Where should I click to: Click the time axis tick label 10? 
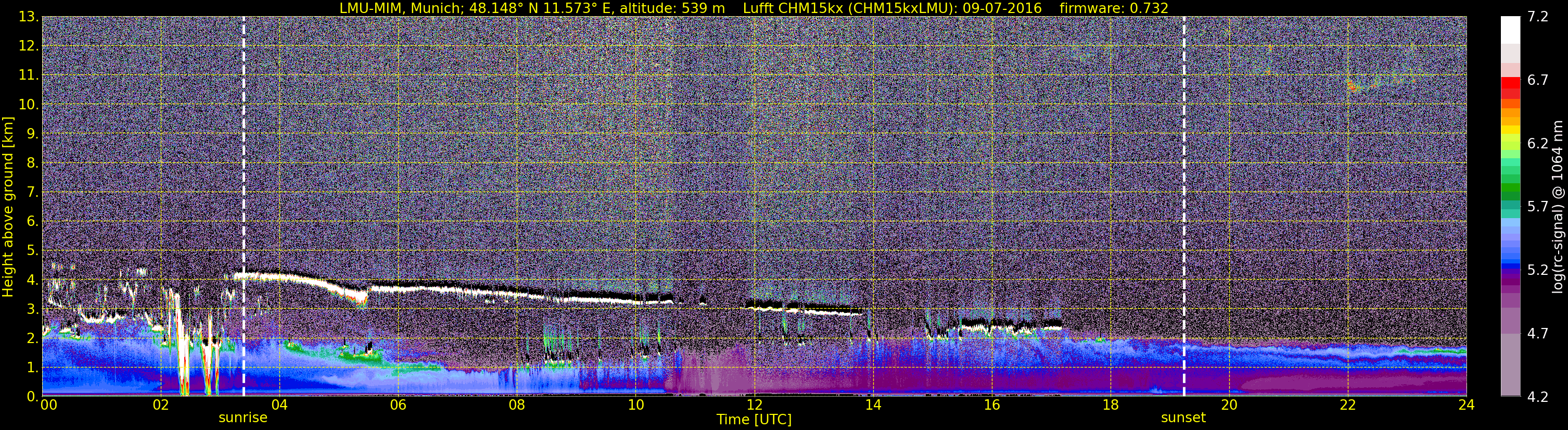635,406
